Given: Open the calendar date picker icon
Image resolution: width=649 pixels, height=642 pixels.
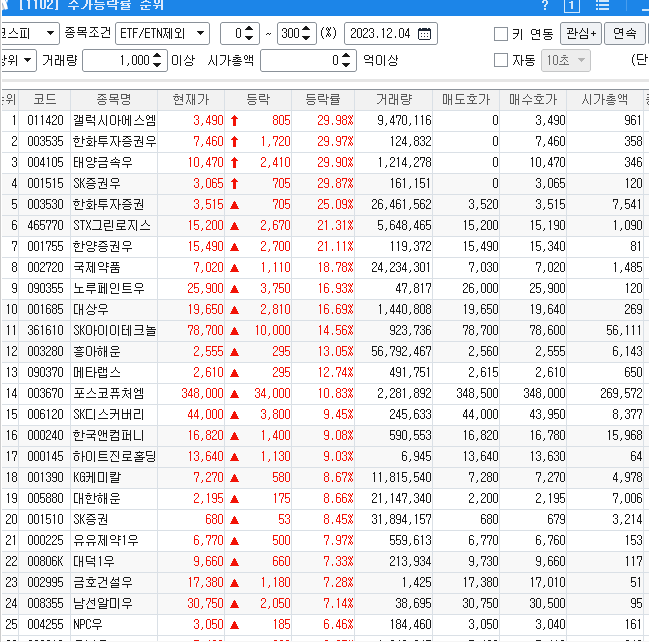Looking at the screenshot, I should point(424,34).
